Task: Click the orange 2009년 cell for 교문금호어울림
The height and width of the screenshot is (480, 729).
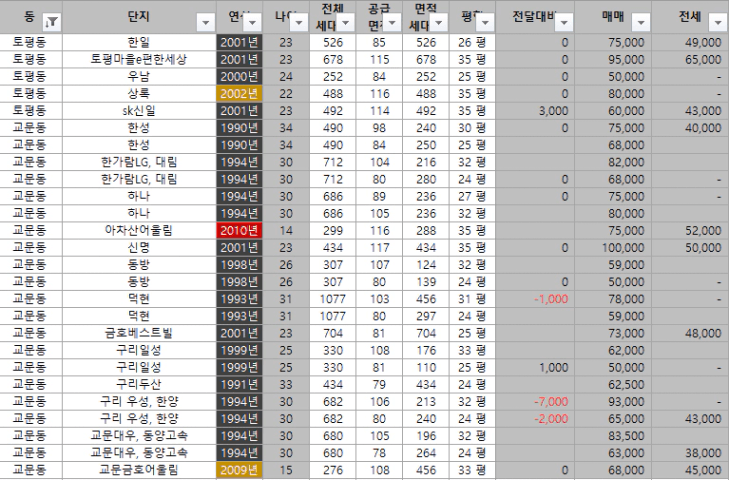Action: point(239,469)
